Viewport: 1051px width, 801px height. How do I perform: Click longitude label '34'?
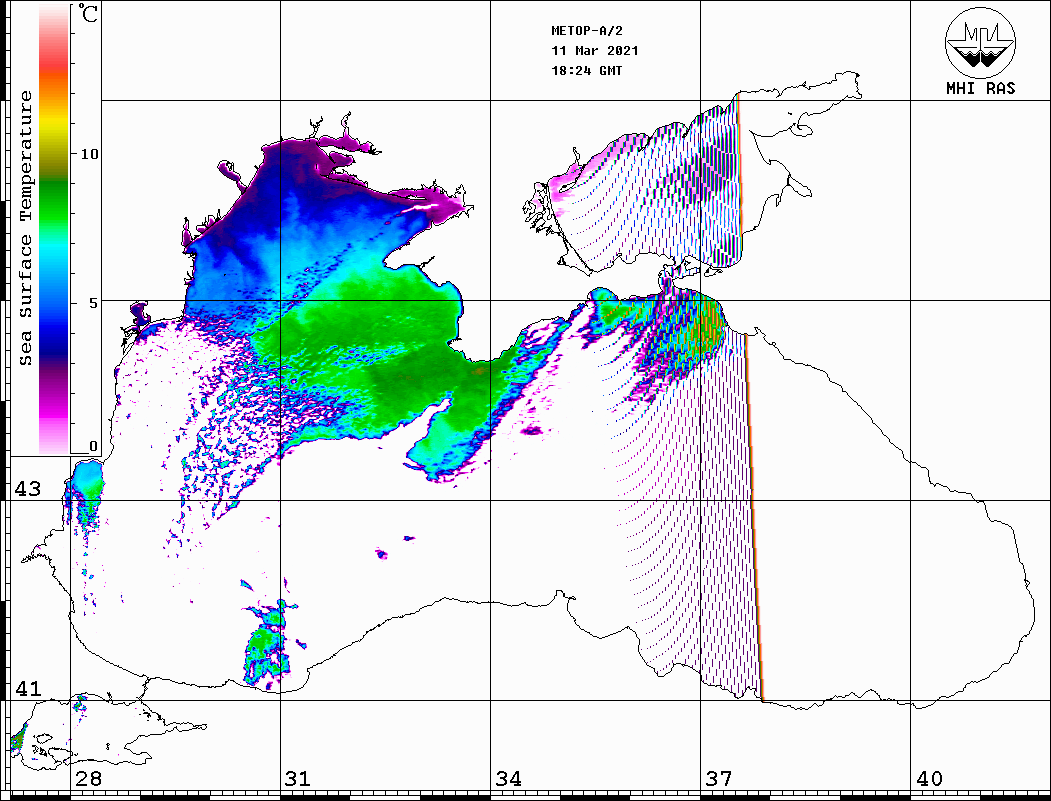[508, 779]
